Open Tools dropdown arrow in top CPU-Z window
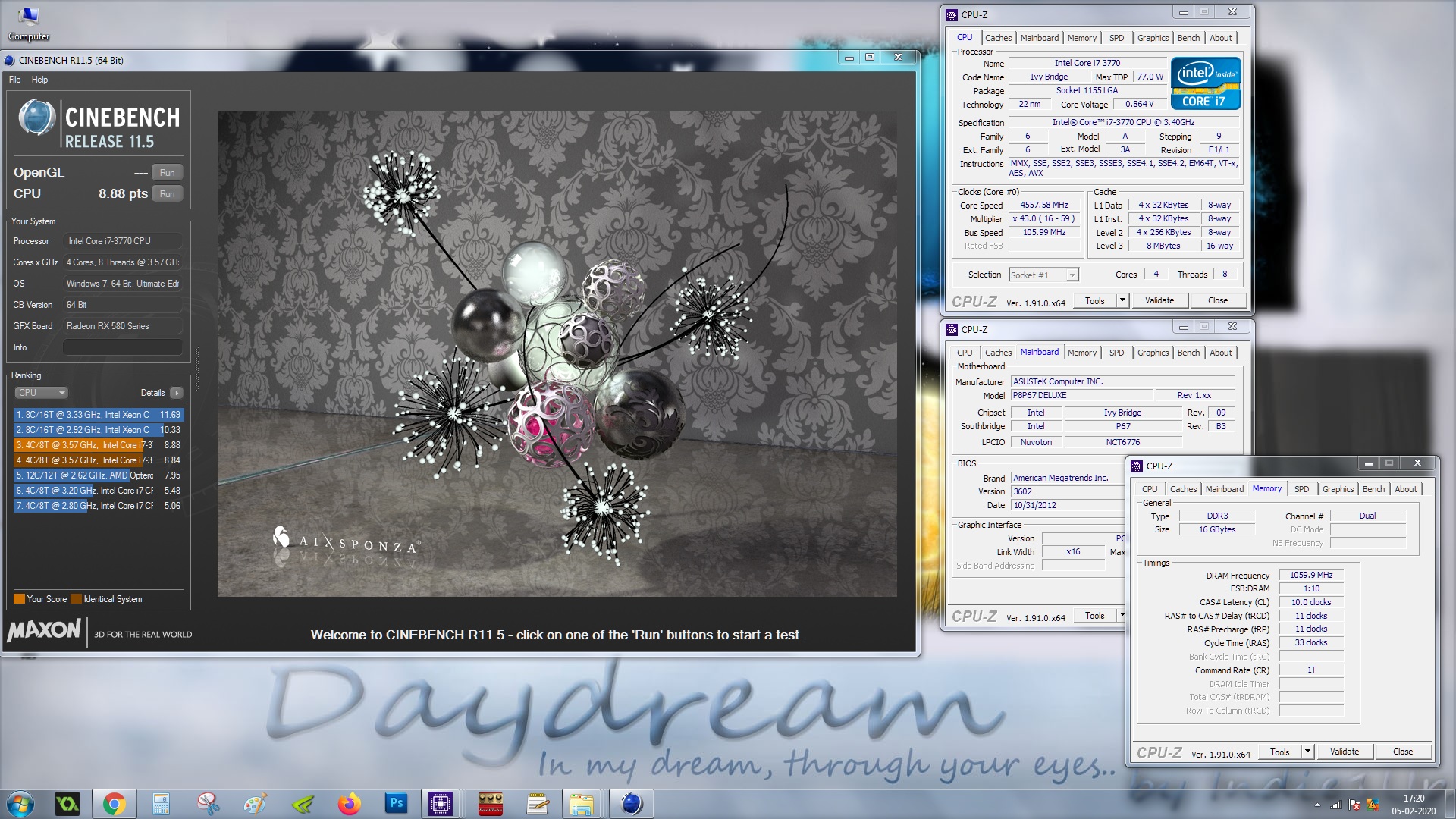 (x=1122, y=301)
